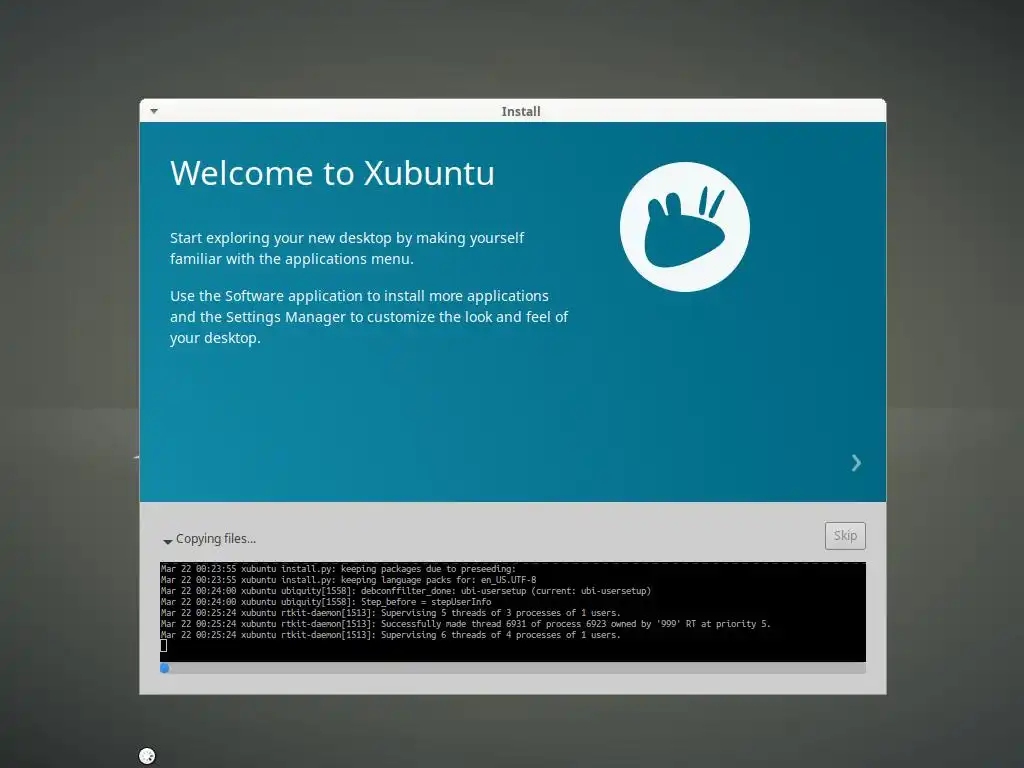The width and height of the screenshot is (1024, 768).
Task: Click inside the installer log terminal
Action: pos(513,612)
